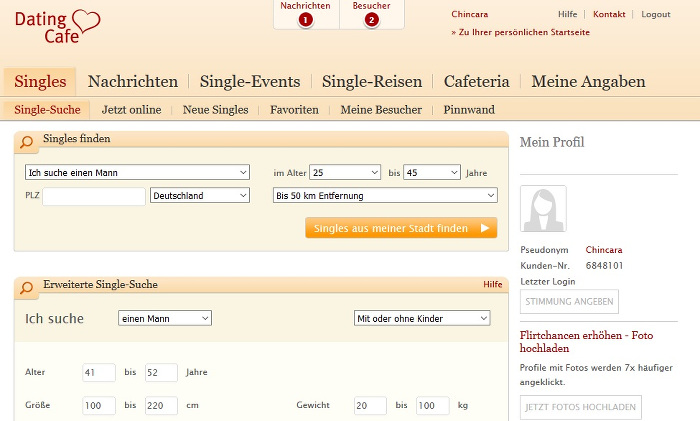Click Hilfe link in Erweiterte Single-Suche
Viewport: 700px width, 421px height.
click(x=492, y=284)
